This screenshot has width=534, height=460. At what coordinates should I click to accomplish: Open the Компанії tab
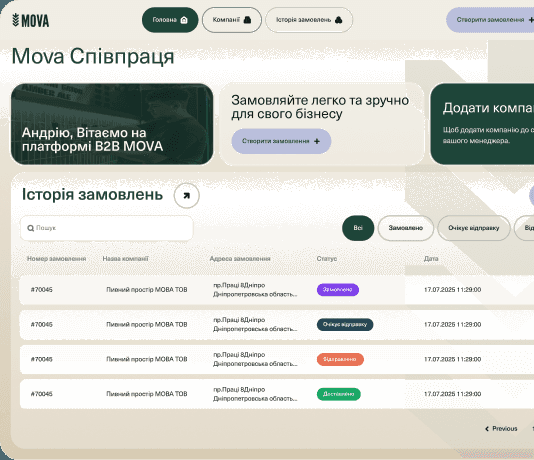pos(232,20)
